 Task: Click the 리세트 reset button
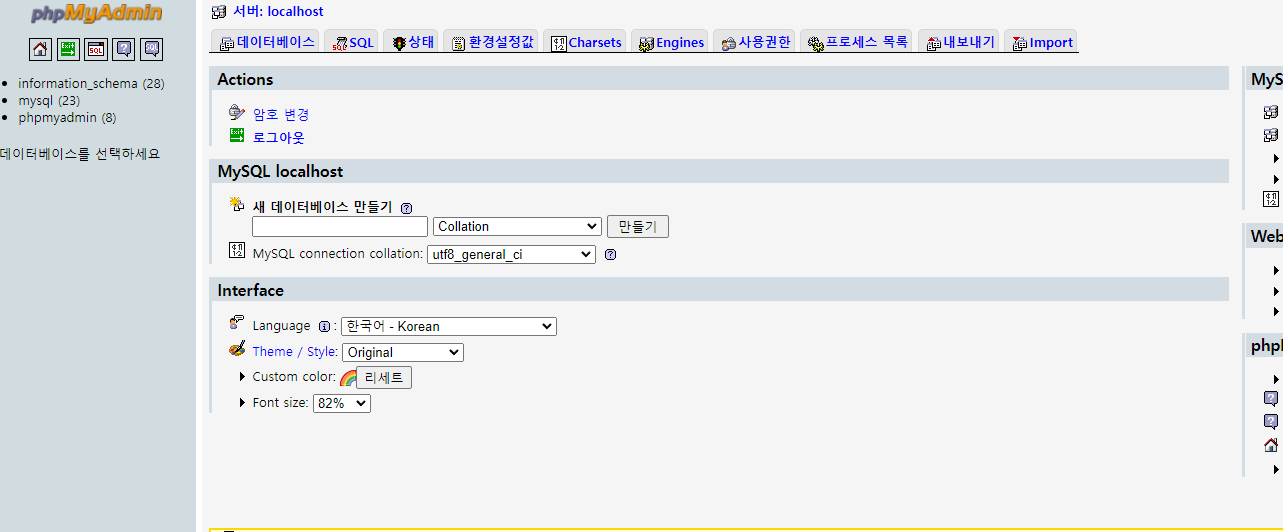pos(384,378)
